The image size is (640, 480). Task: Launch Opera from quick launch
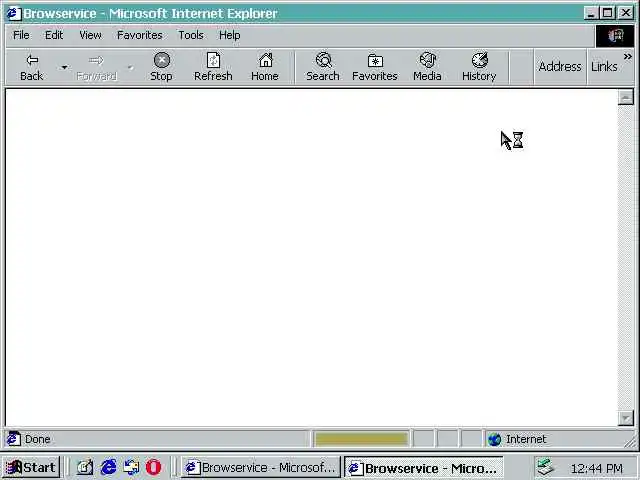point(153,467)
